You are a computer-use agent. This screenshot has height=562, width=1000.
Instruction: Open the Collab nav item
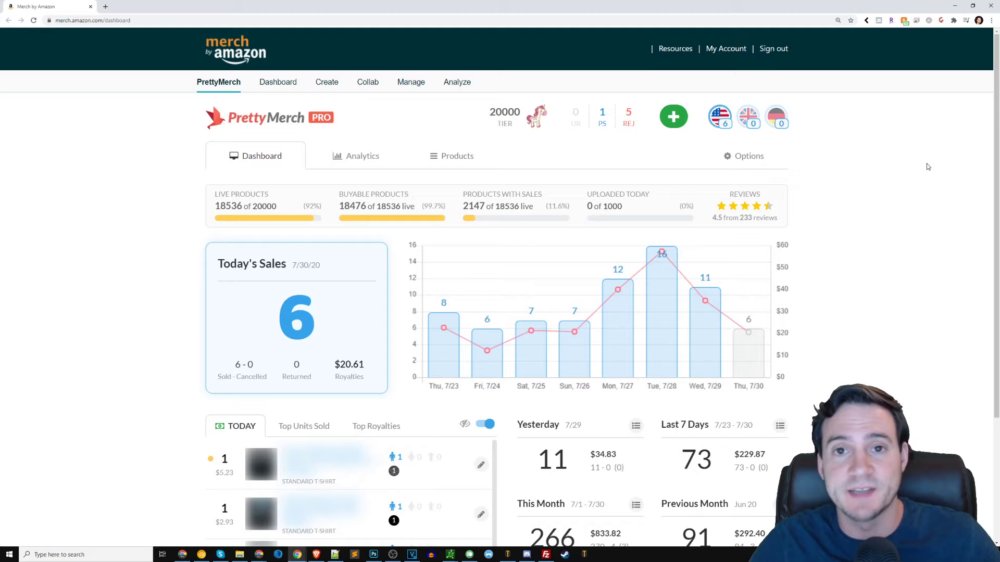click(x=368, y=82)
